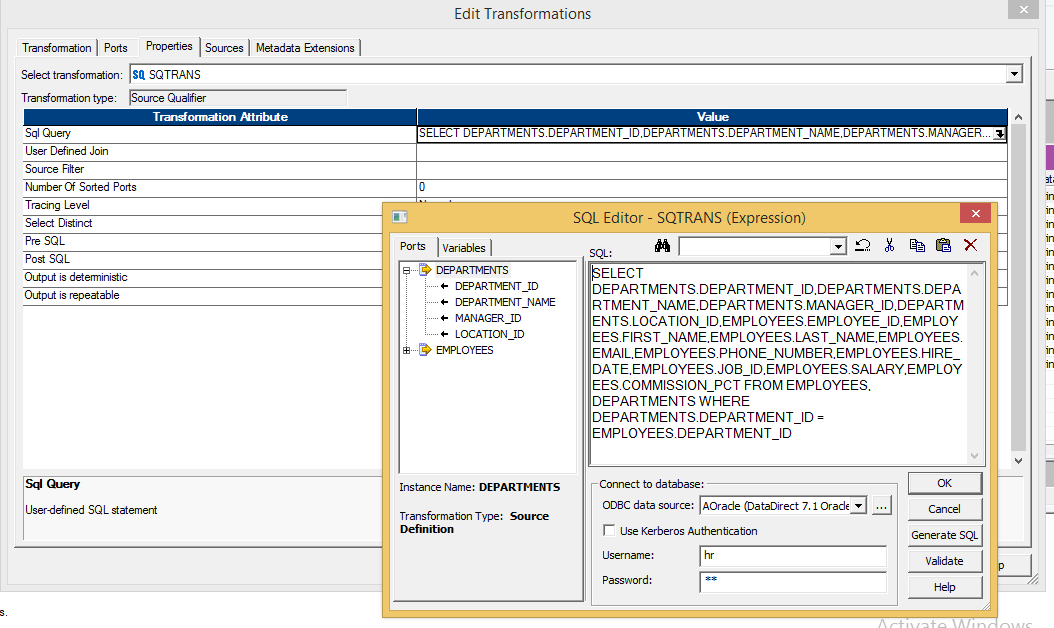
Task: Open the Select transformation dropdown
Action: click(x=1013, y=73)
